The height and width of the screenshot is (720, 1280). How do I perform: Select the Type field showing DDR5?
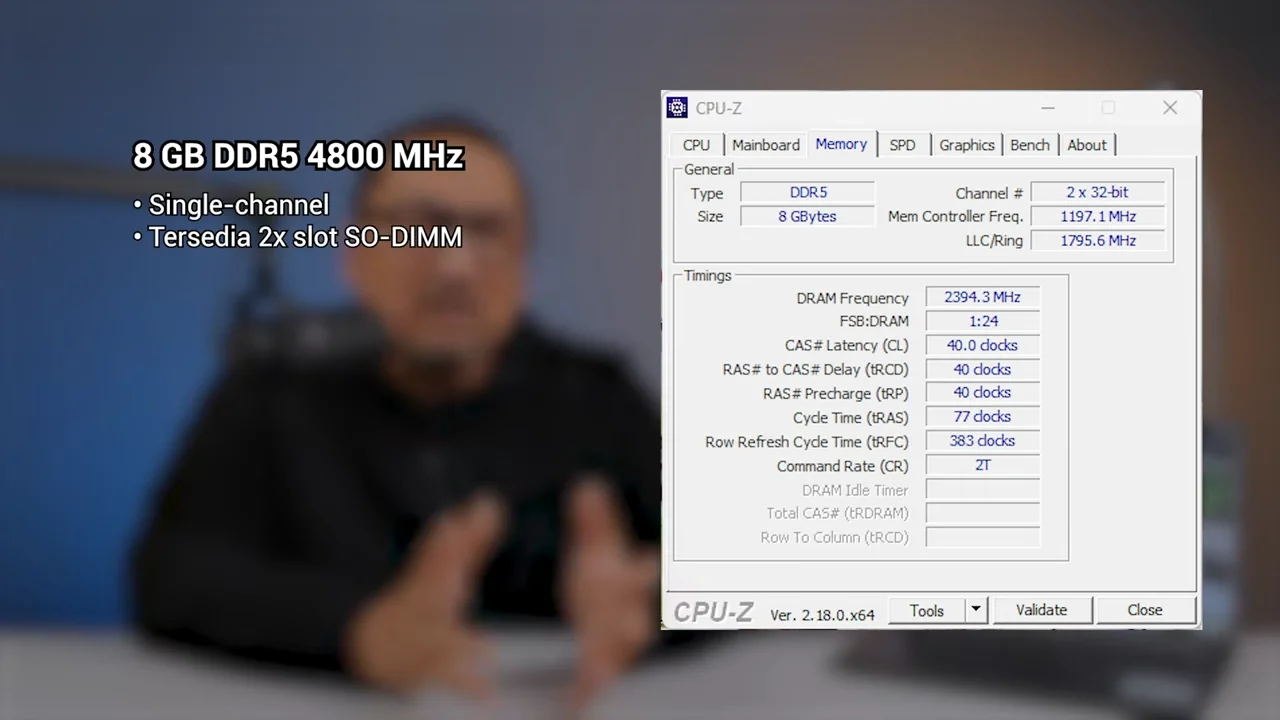click(807, 192)
